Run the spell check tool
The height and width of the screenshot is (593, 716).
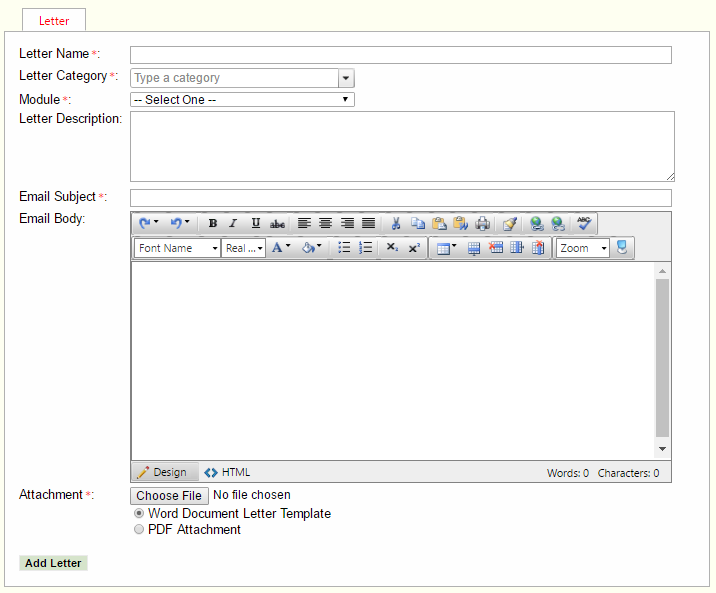pos(584,223)
